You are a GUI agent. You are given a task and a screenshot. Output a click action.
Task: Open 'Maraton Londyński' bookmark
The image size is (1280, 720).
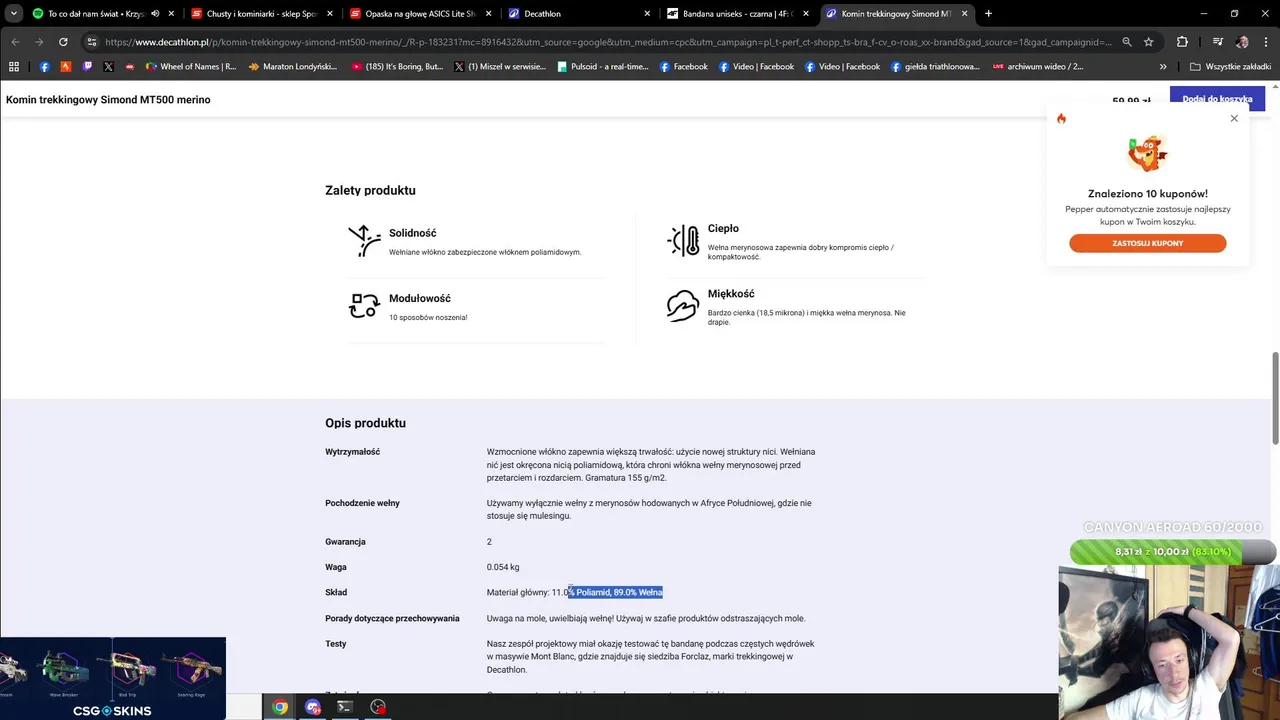[294, 67]
